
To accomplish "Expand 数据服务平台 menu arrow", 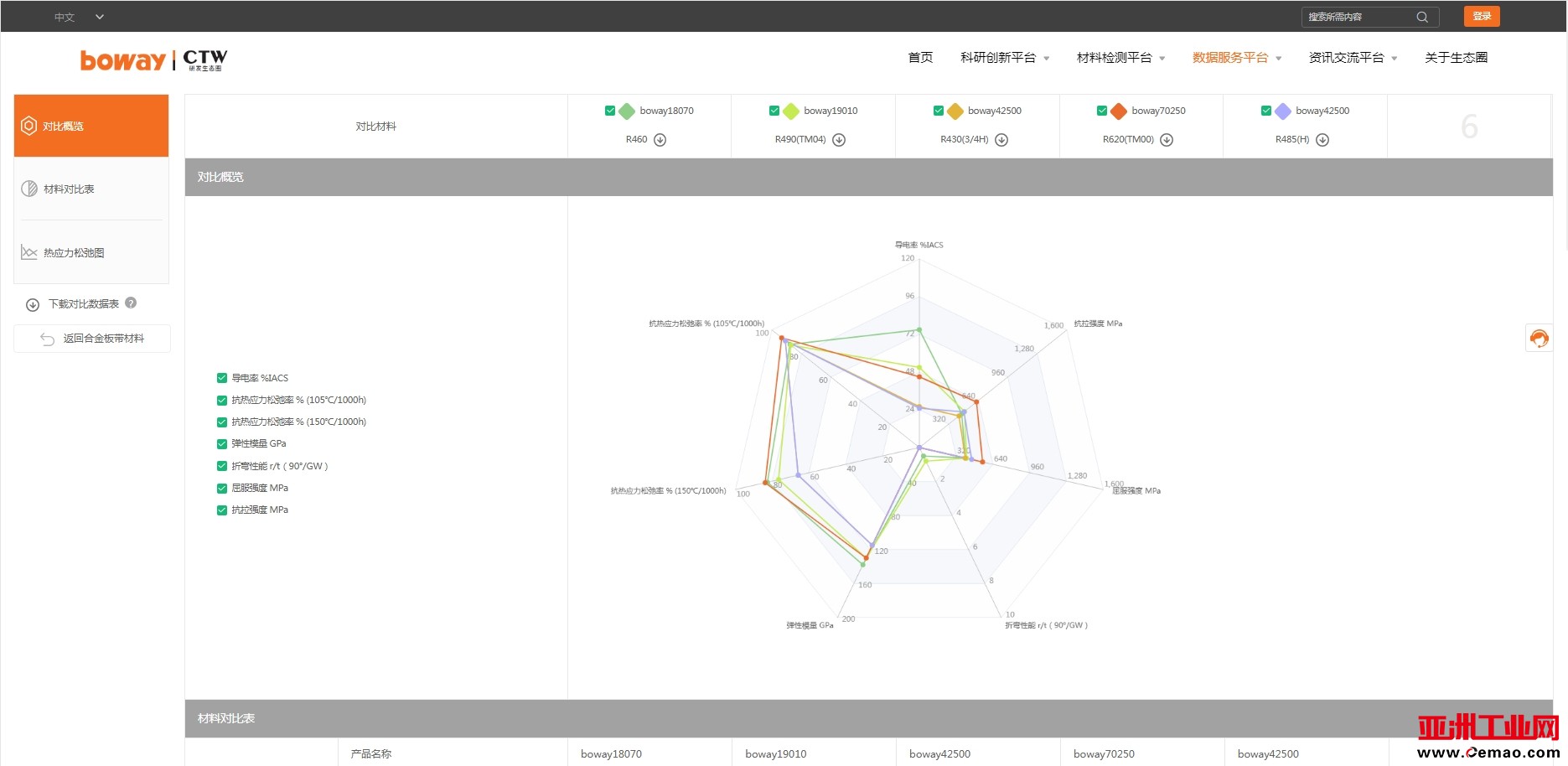I will [1279, 59].
